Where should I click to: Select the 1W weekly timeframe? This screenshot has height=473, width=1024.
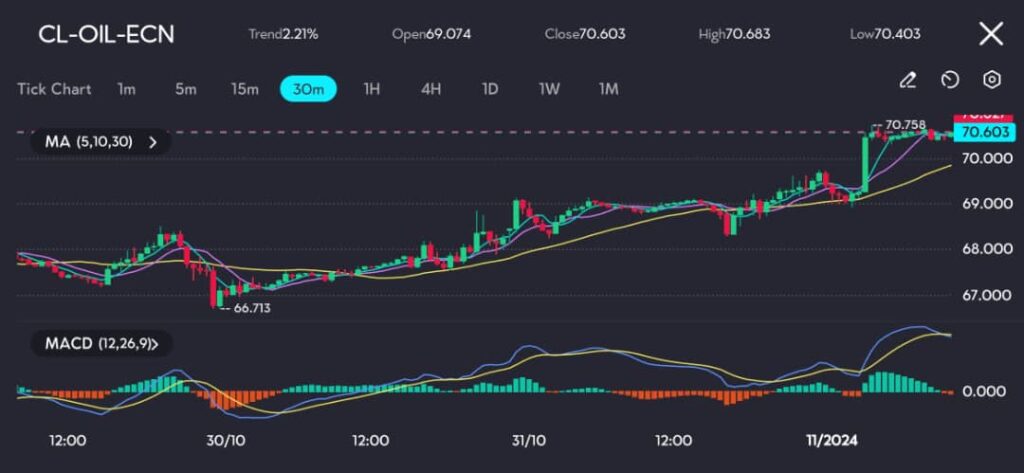[549, 89]
